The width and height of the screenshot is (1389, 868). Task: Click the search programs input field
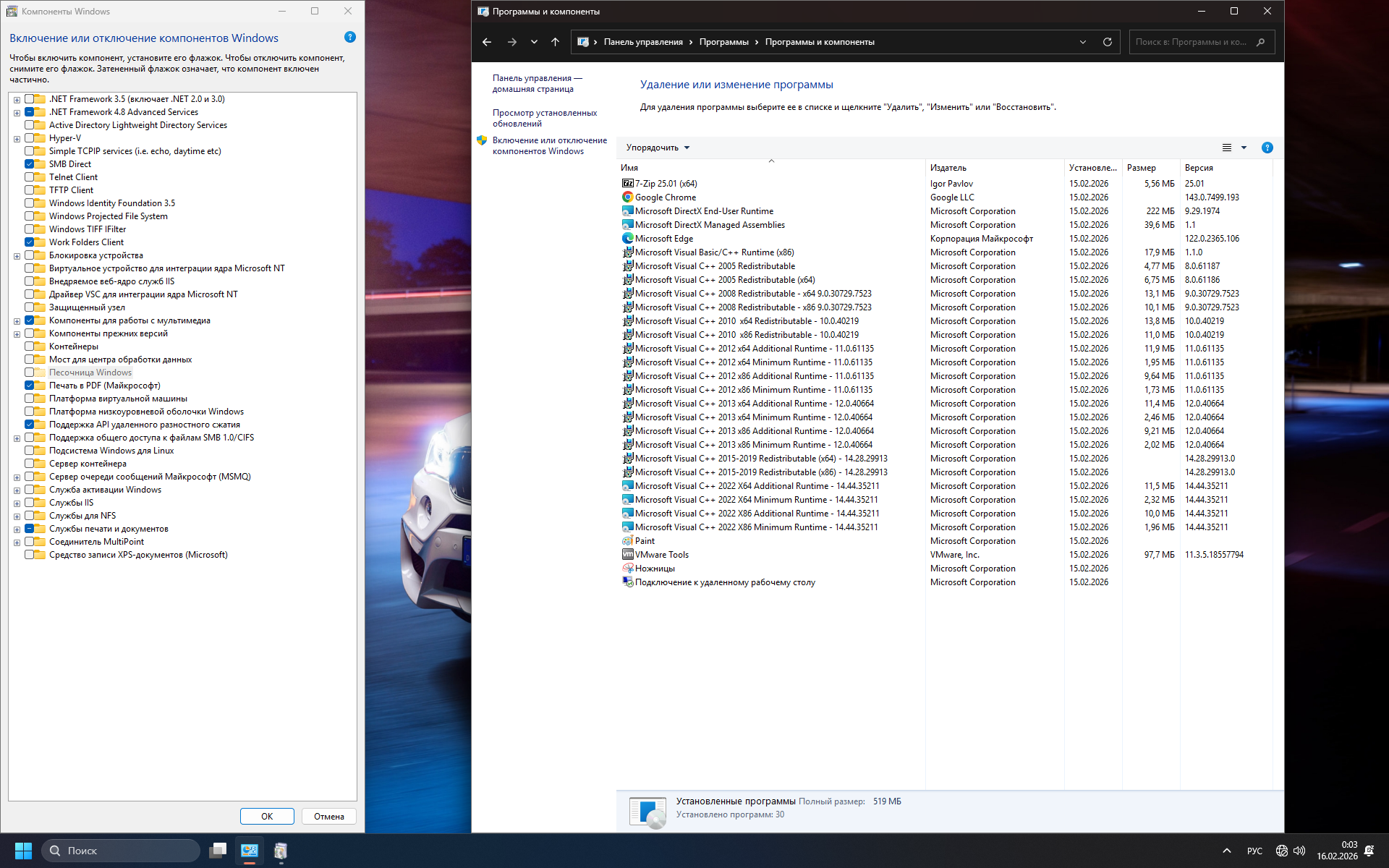[x=1190, y=42]
